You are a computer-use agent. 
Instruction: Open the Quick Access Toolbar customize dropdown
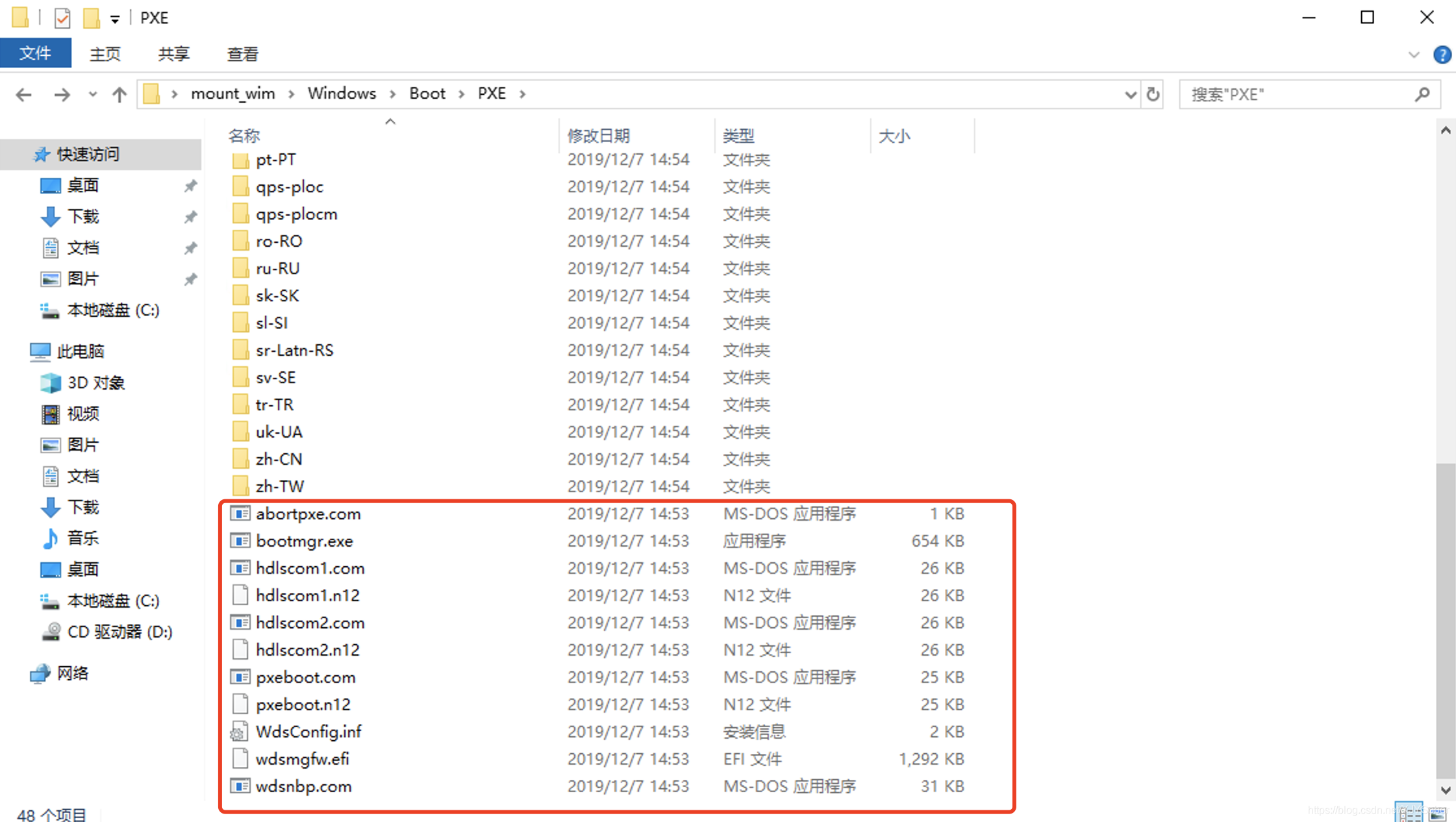click(115, 19)
